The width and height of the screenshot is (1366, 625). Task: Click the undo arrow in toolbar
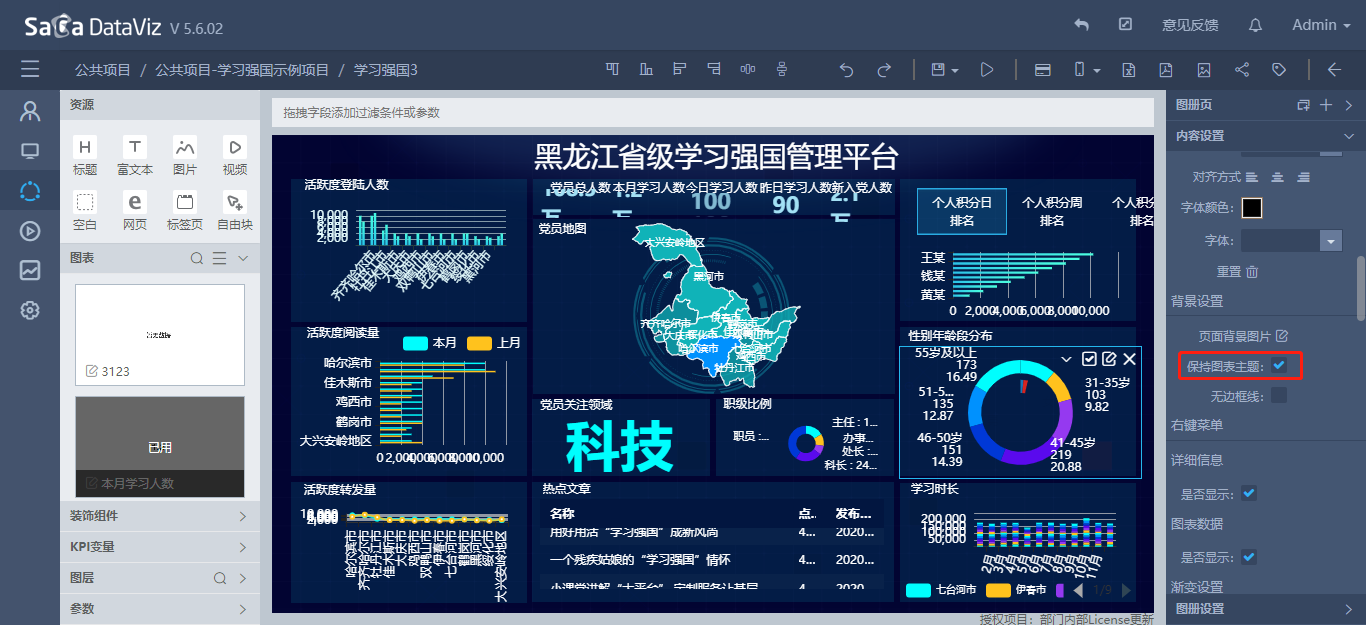coord(847,70)
